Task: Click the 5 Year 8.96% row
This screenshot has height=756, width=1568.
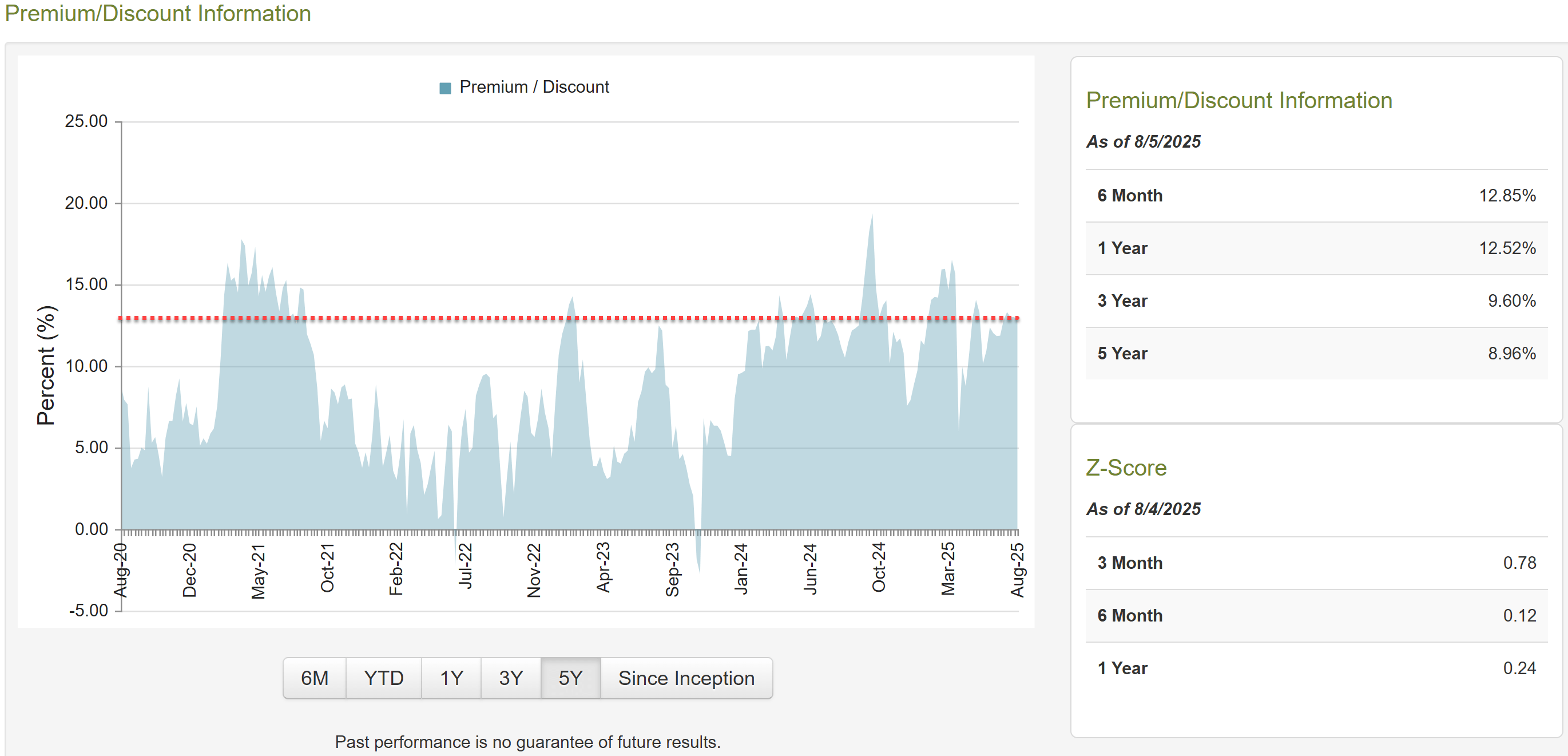Action: [1316, 353]
